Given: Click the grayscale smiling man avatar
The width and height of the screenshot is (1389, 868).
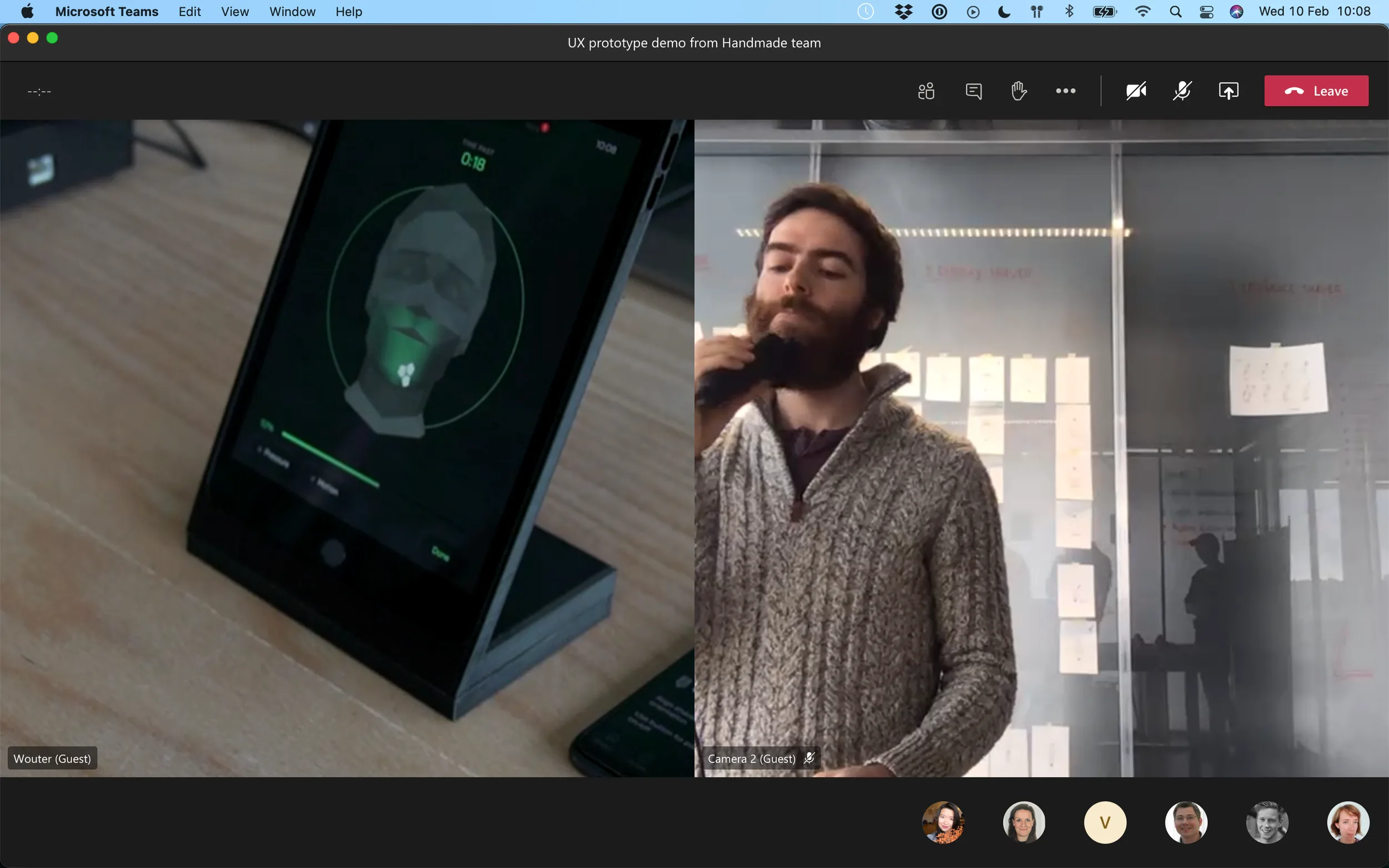Looking at the screenshot, I should [1267, 822].
